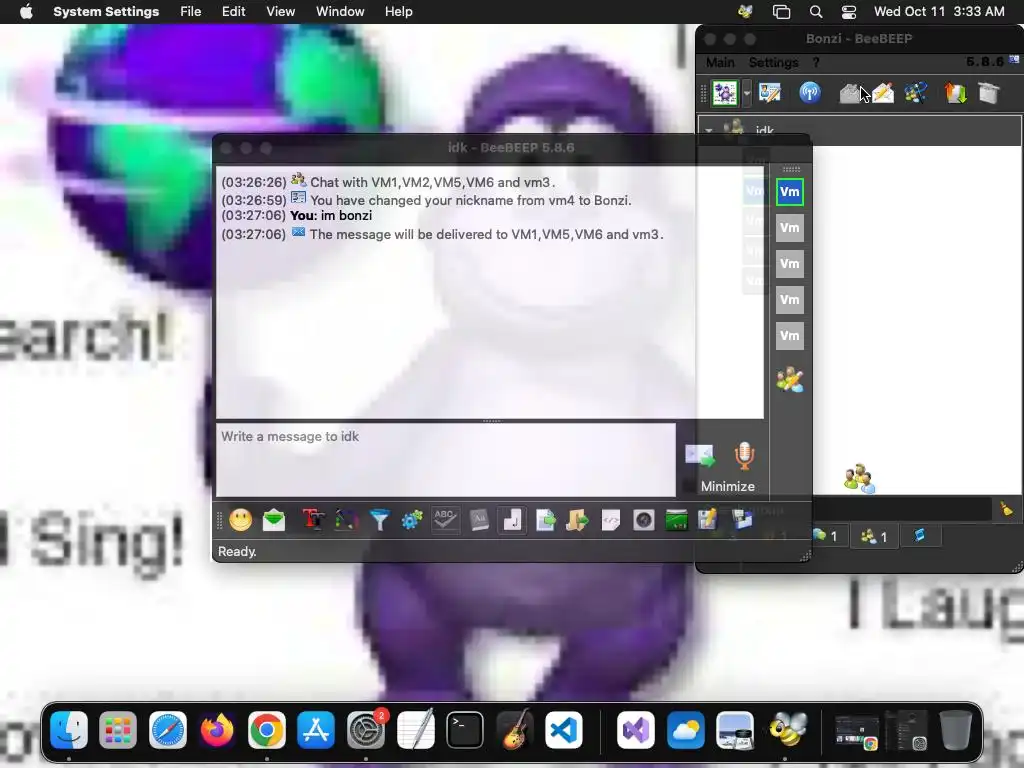The width and height of the screenshot is (1024, 768).
Task: Select the third Vm member avatar
Action: point(790,264)
